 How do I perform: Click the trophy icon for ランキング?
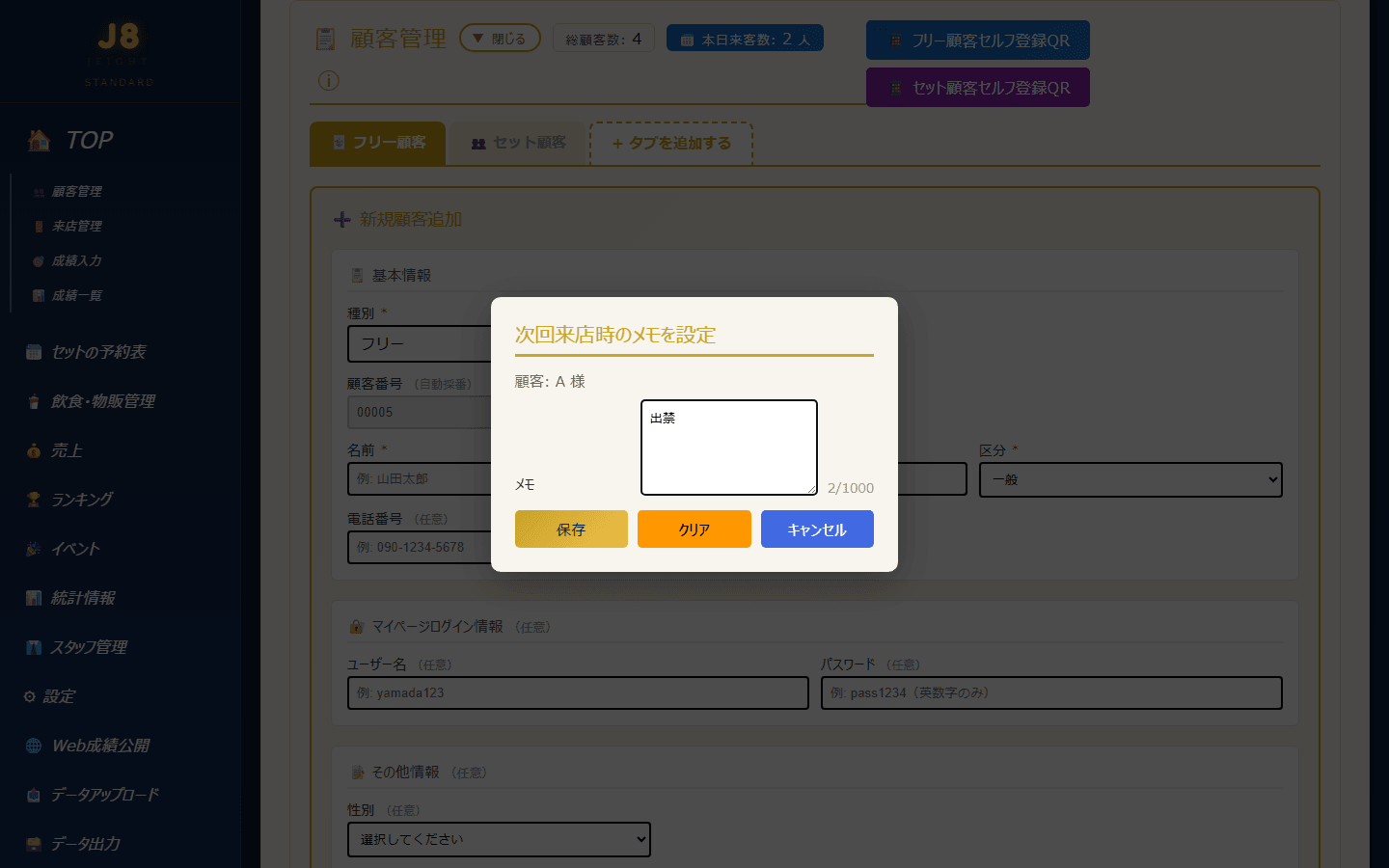[34, 500]
